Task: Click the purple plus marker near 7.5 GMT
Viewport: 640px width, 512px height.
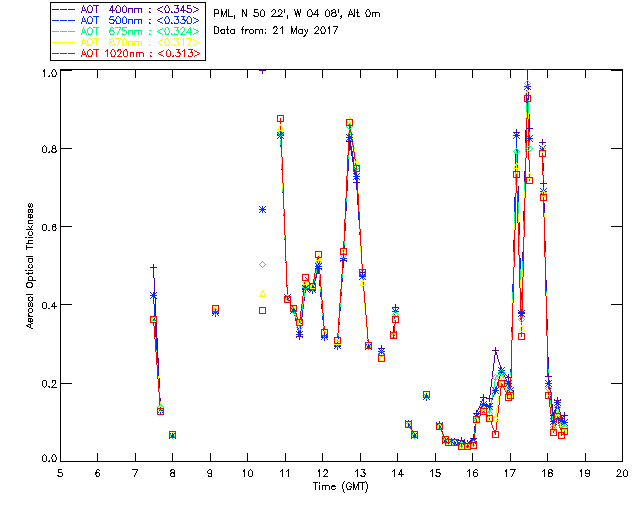Action: point(153,268)
